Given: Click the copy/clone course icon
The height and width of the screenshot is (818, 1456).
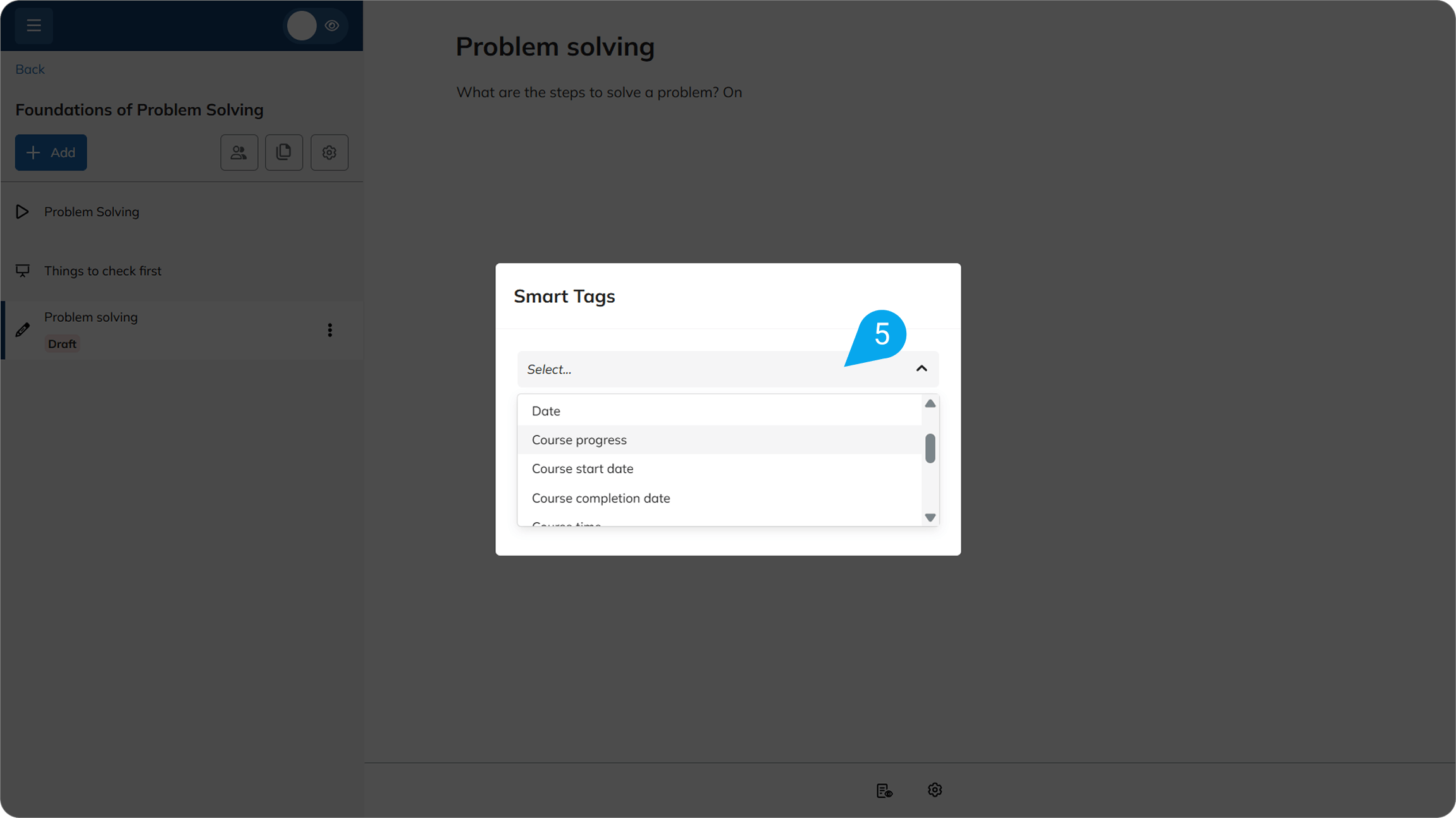Looking at the screenshot, I should [284, 152].
